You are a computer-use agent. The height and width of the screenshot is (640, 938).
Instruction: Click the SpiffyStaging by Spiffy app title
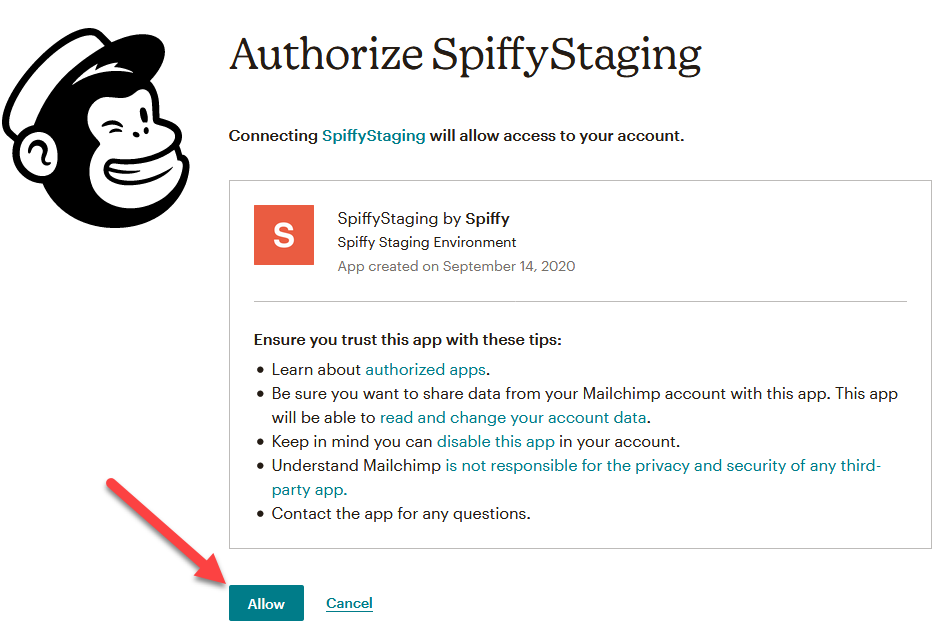coord(423,218)
